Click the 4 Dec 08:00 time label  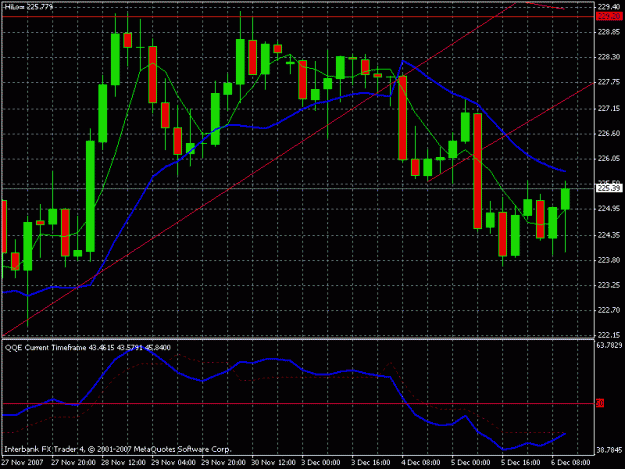click(421, 463)
